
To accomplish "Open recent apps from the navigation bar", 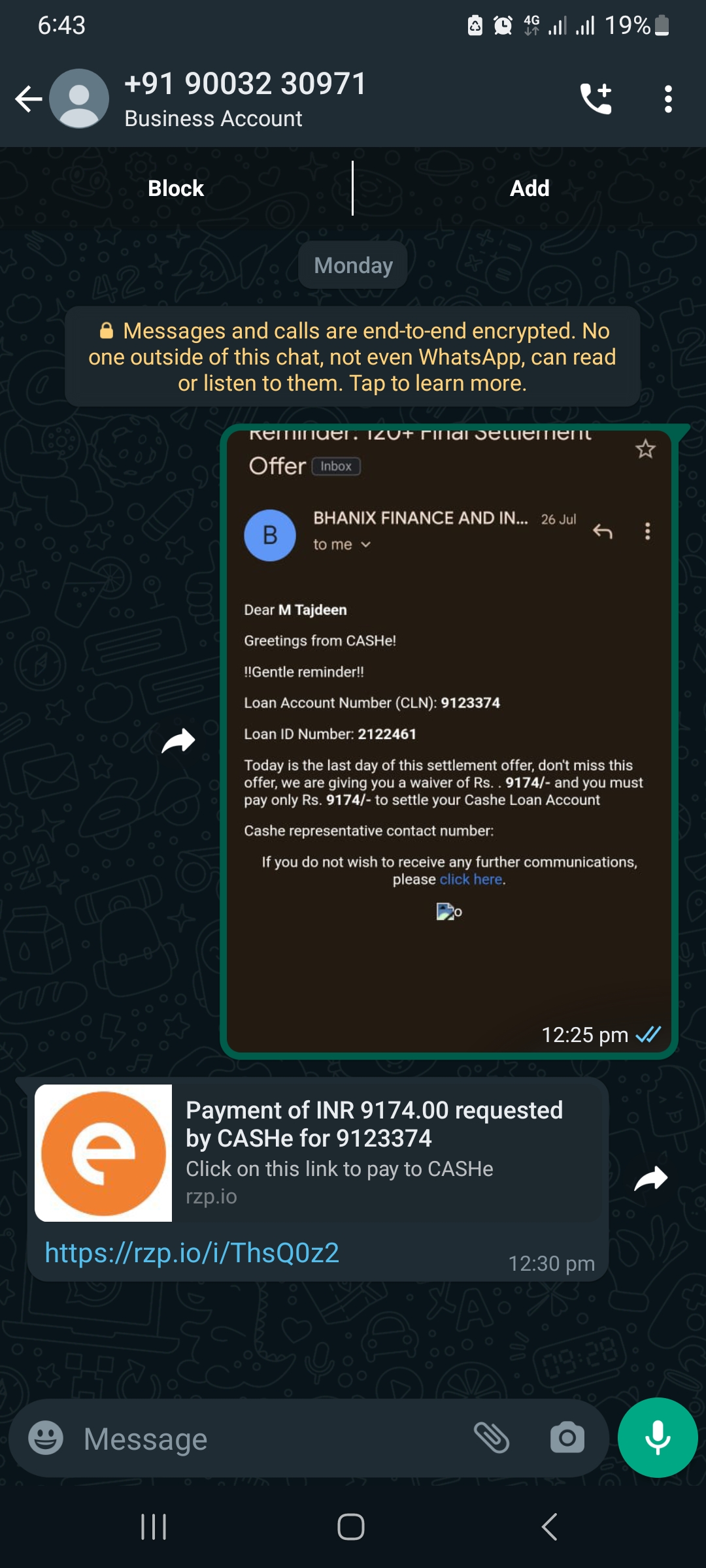I will pyautogui.click(x=154, y=1527).
